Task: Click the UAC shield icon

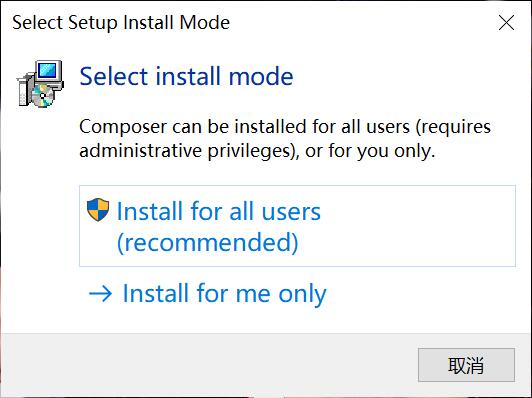Action: click(x=98, y=210)
